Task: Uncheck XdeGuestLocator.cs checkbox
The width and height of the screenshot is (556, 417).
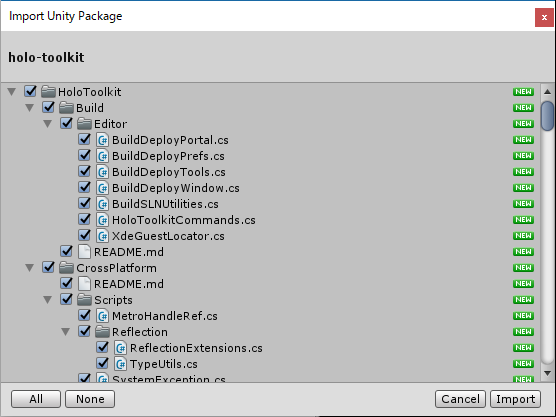Action: click(85, 235)
